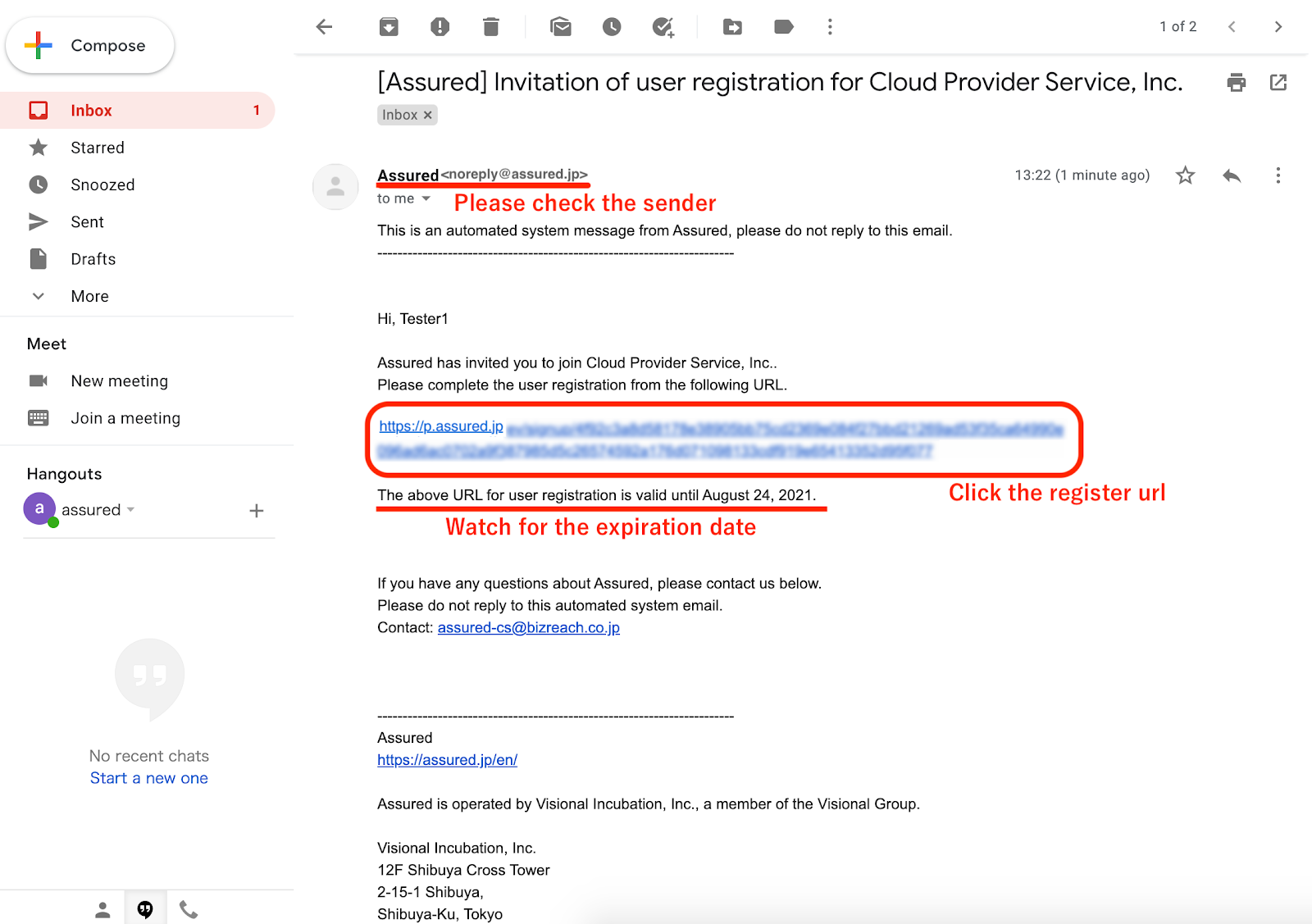Click the sender avatar picture
Viewport: 1312px width, 924px height.
[x=335, y=187]
